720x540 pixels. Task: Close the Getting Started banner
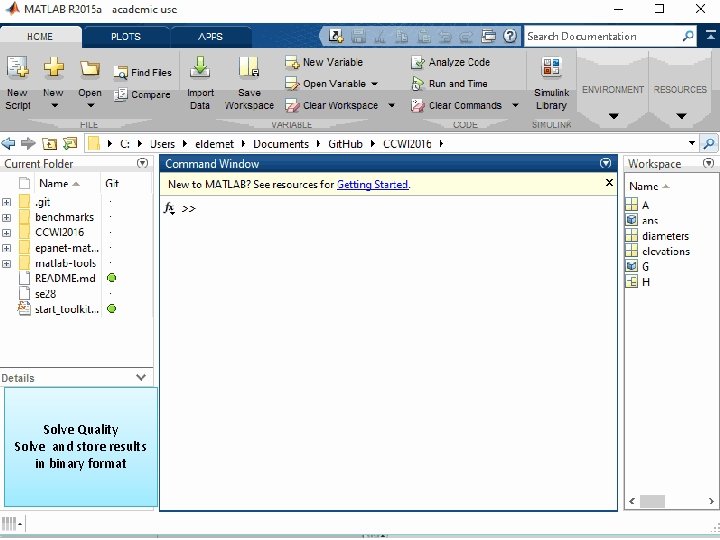(609, 183)
